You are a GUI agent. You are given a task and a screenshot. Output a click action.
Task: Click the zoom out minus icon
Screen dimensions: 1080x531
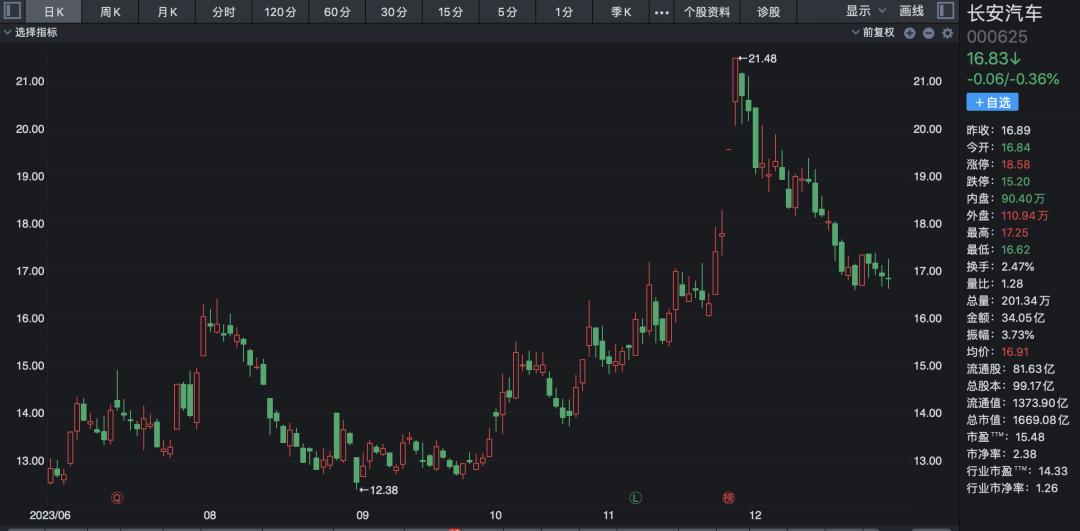point(928,33)
